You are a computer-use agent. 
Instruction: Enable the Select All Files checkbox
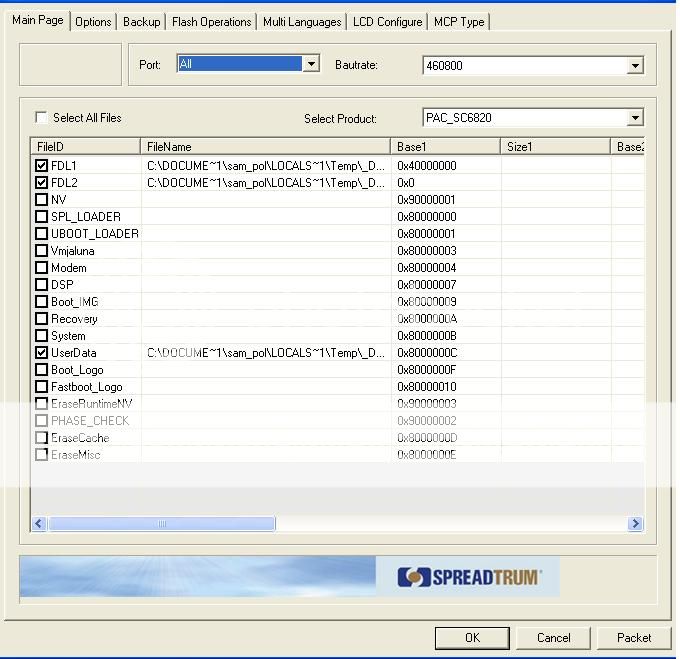point(41,118)
